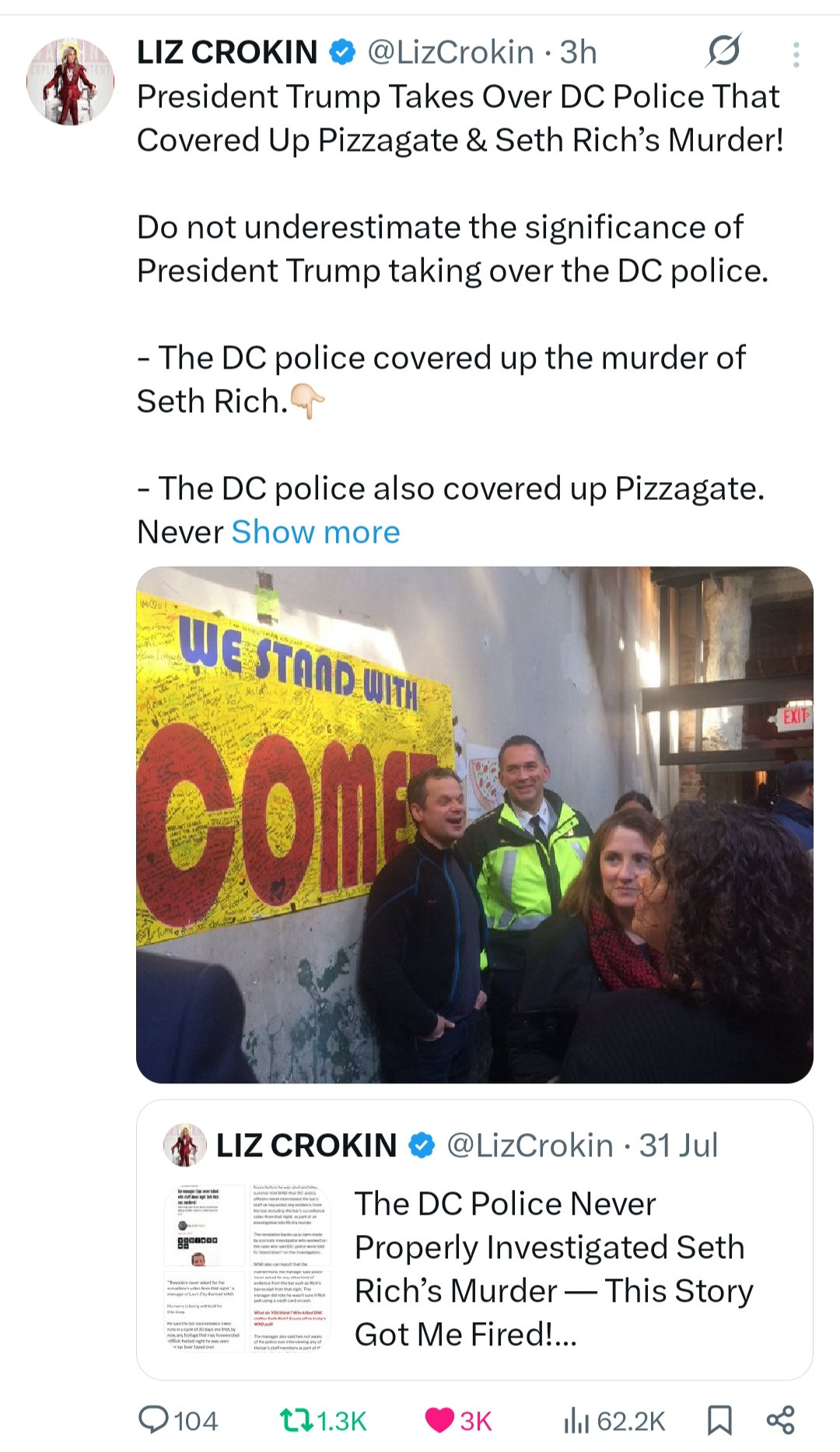This screenshot has height=1452, width=840.
Task: Open the attached Comet sign photo
Action: 474,824
